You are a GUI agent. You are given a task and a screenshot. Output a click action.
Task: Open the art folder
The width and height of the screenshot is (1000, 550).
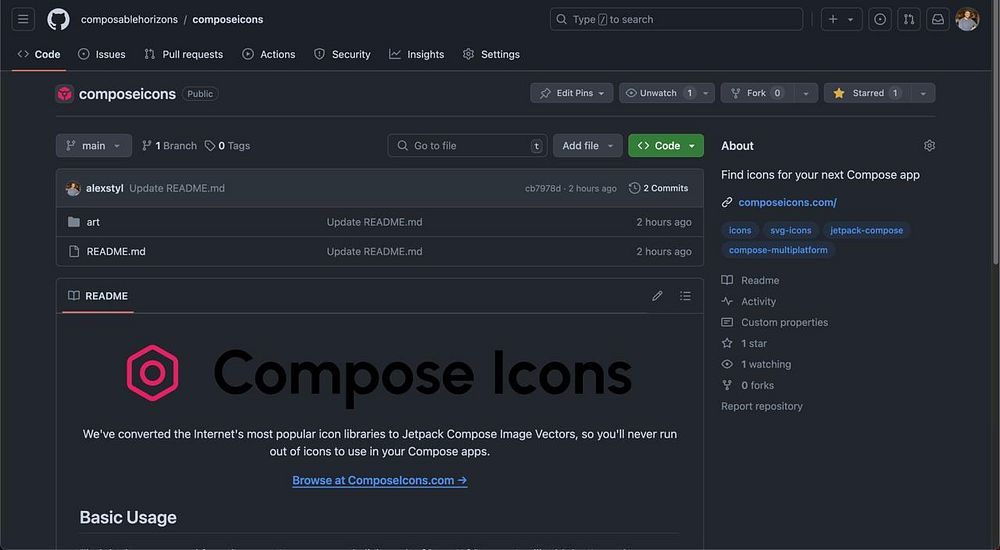(93, 222)
